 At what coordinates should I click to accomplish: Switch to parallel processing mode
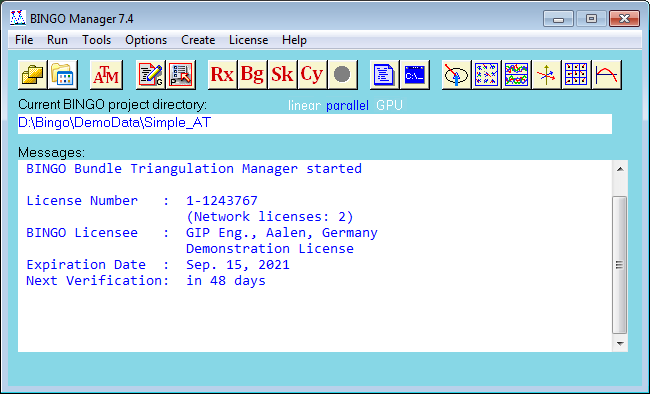pos(347,106)
